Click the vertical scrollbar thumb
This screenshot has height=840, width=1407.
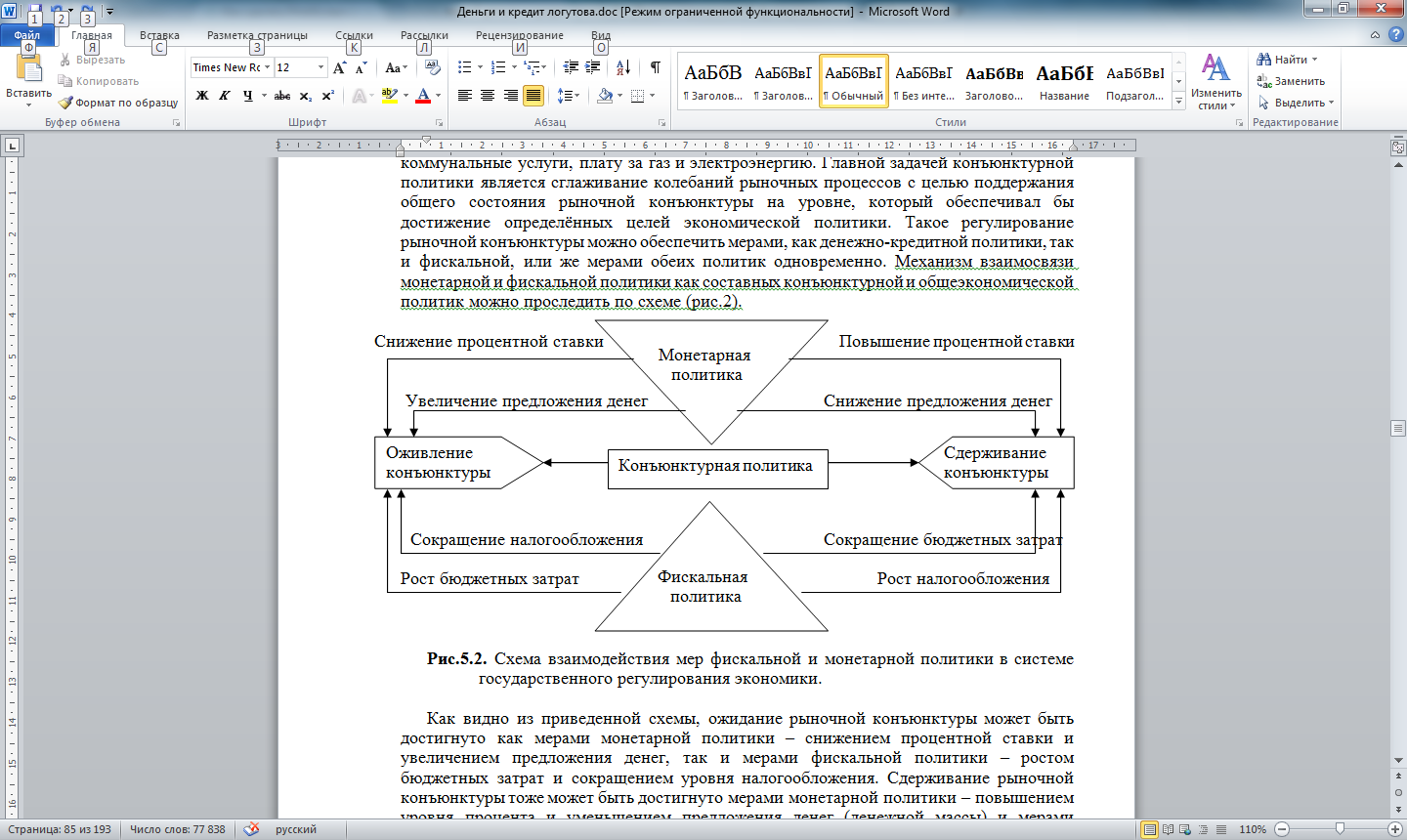pyautogui.click(x=1398, y=428)
